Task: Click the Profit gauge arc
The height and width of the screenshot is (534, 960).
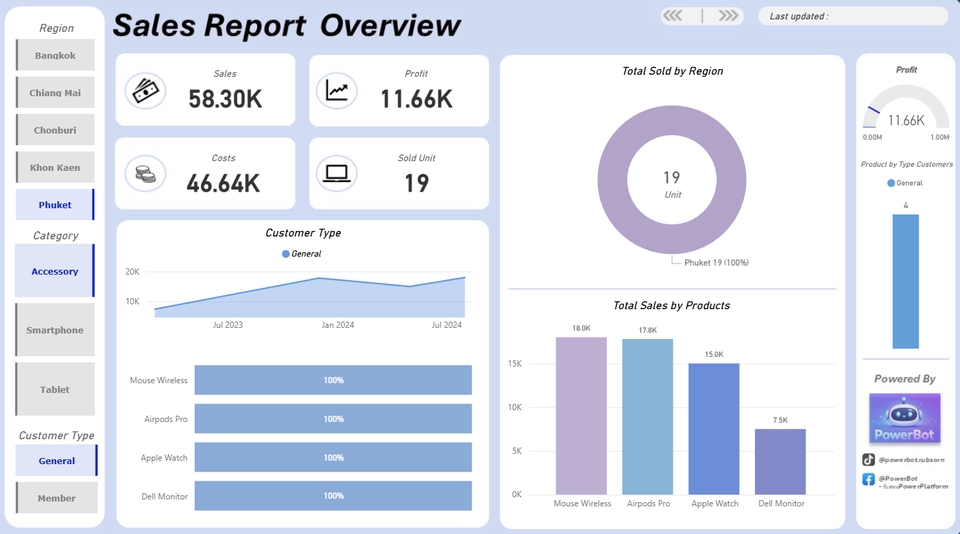Action: (x=906, y=93)
